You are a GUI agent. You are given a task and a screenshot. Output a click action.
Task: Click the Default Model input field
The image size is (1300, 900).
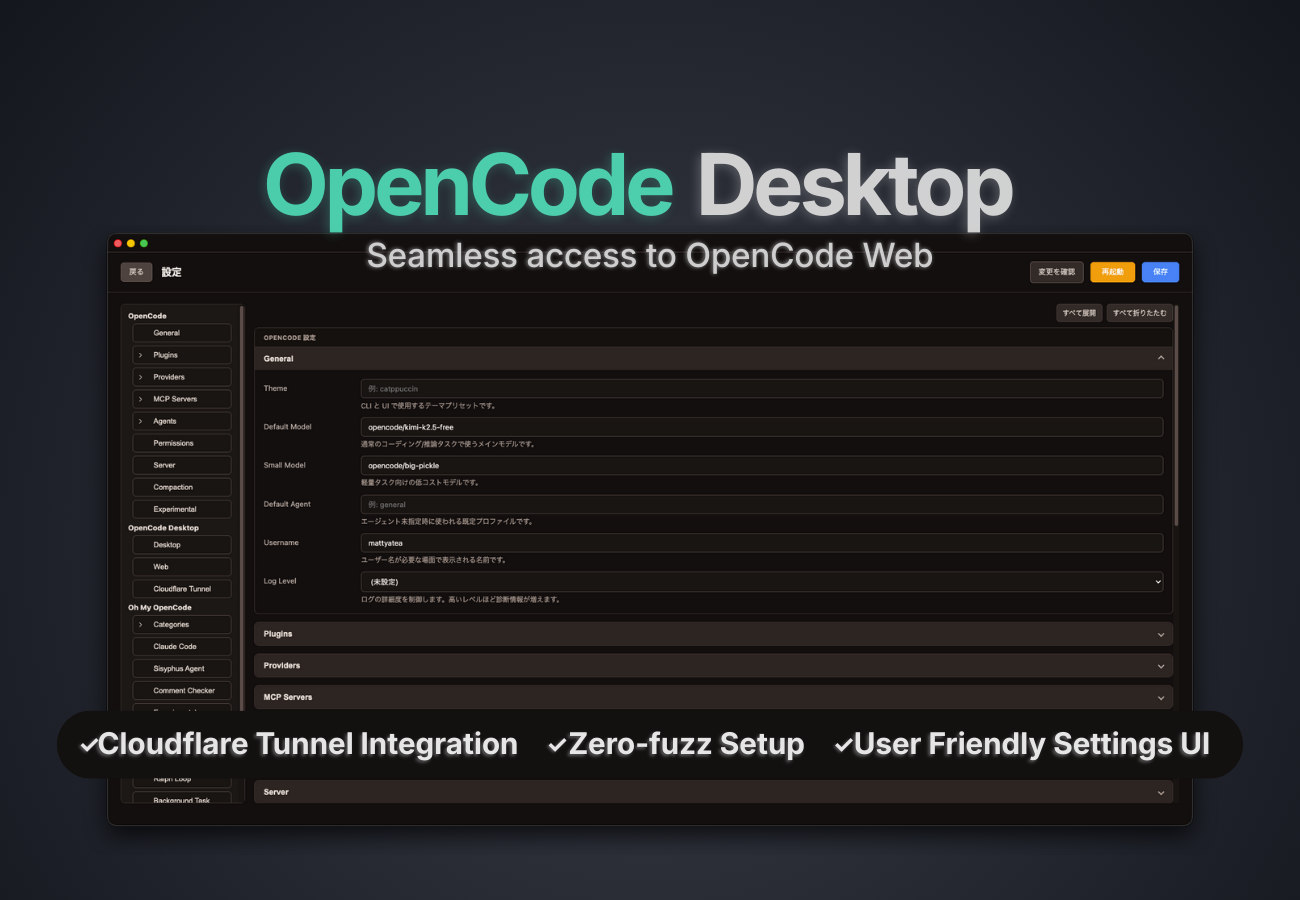click(x=762, y=427)
